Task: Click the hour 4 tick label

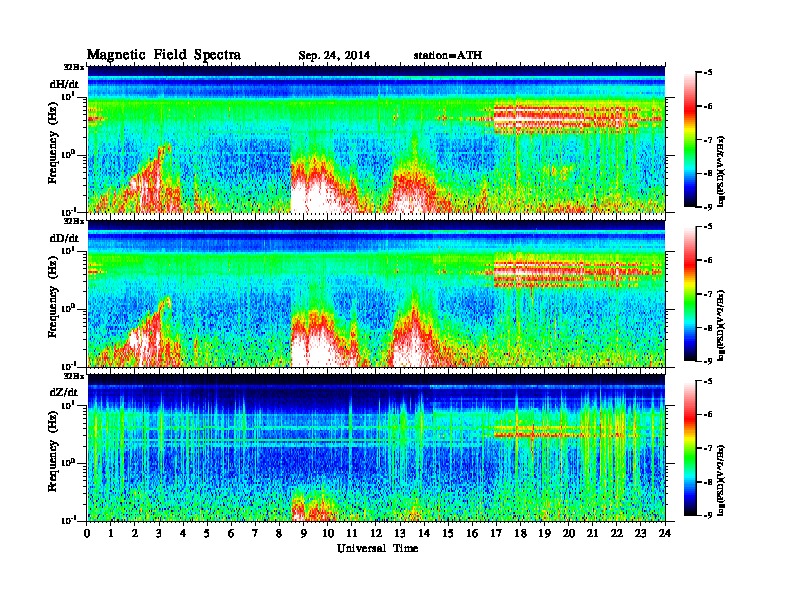Action: tap(183, 533)
